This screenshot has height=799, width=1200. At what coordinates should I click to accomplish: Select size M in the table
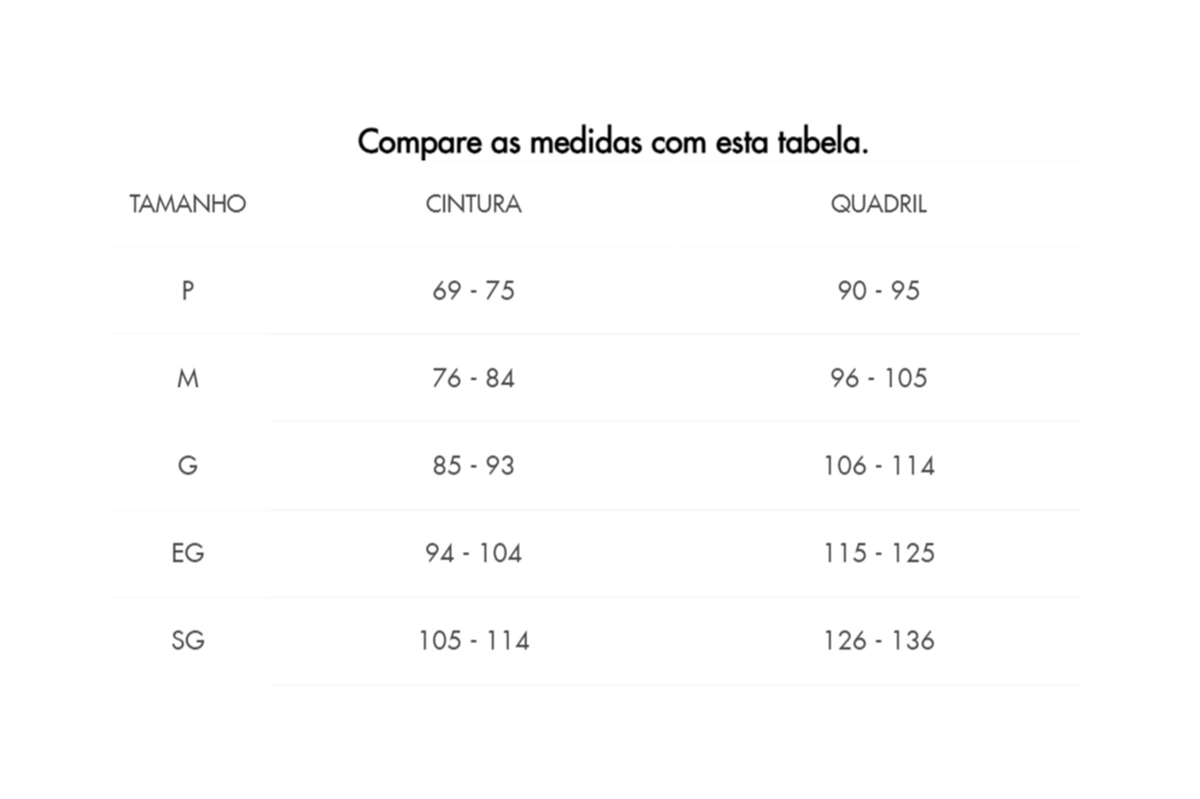coord(187,378)
